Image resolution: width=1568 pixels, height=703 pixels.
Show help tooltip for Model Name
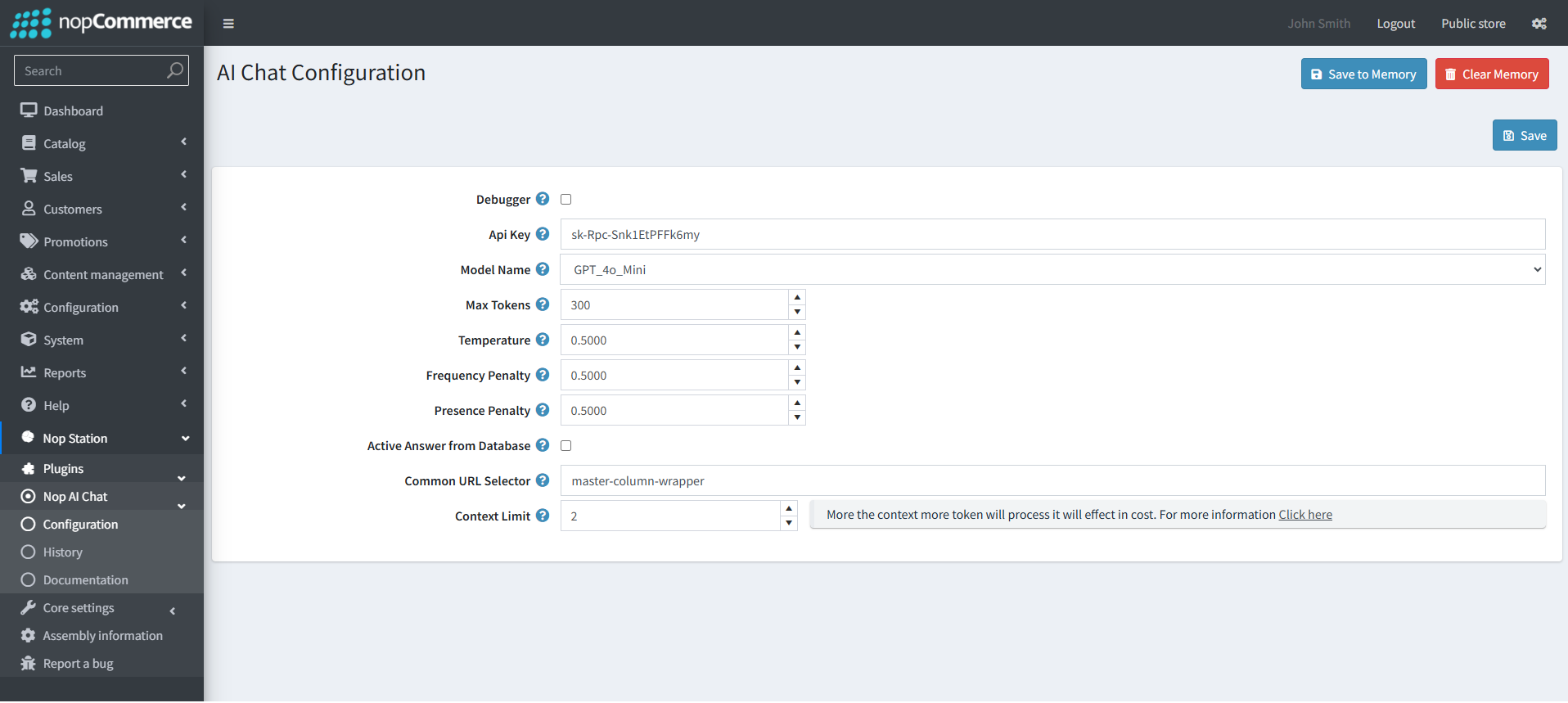(x=543, y=269)
